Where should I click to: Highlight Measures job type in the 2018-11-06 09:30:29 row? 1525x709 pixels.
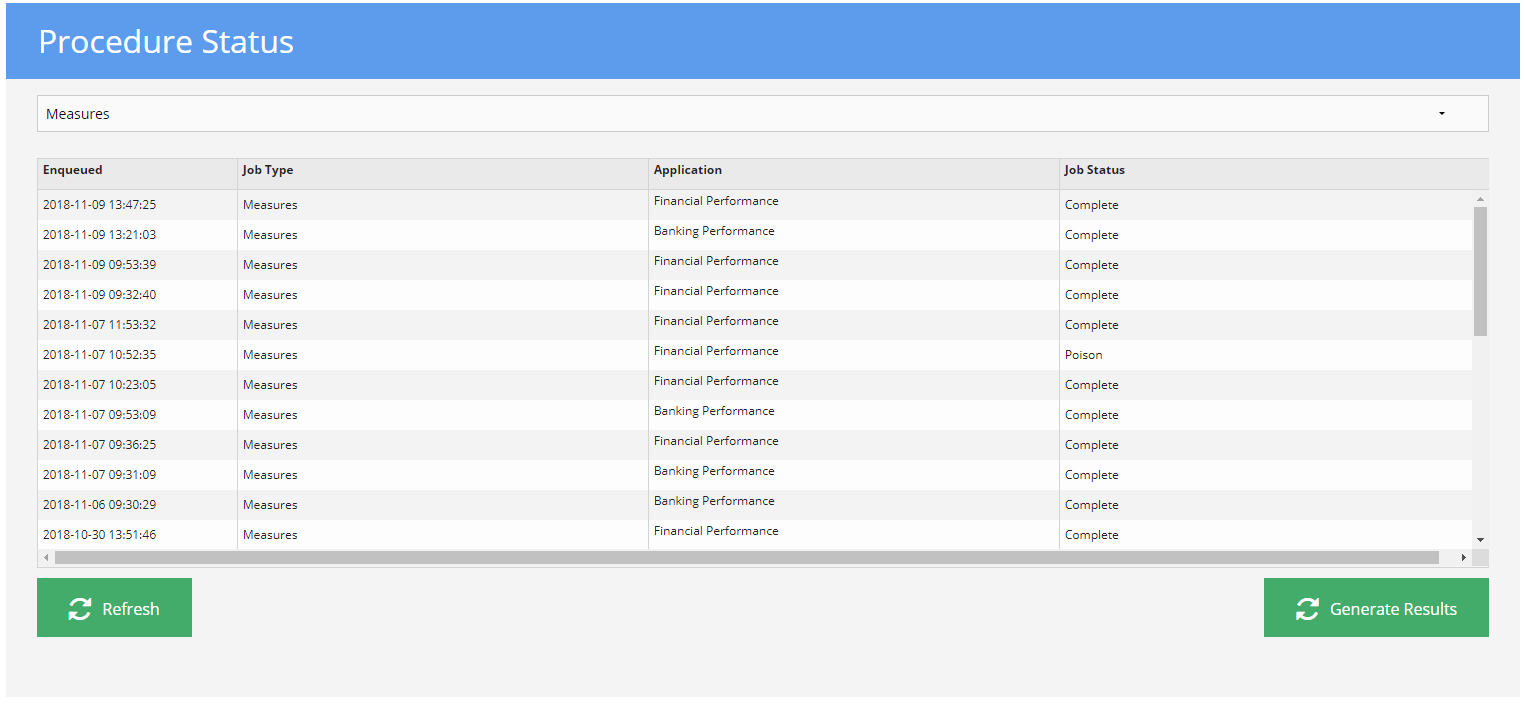(x=270, y=505)
